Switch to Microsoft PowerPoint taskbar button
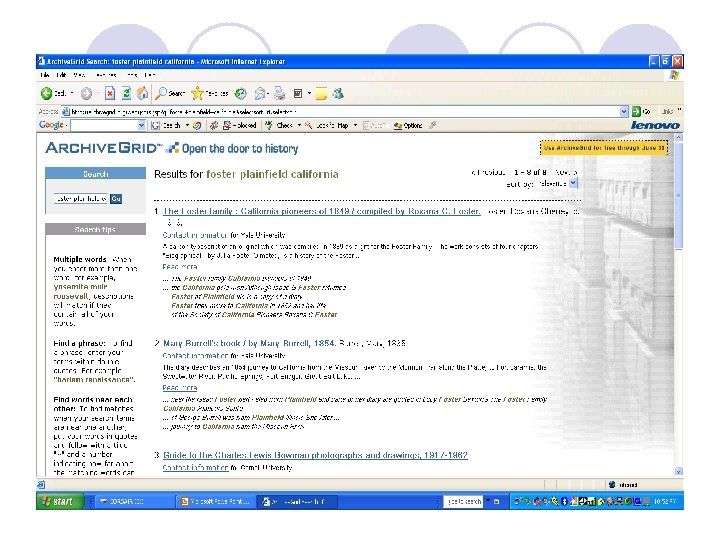This screenshot has height=540, width=720. coord(216,501)
